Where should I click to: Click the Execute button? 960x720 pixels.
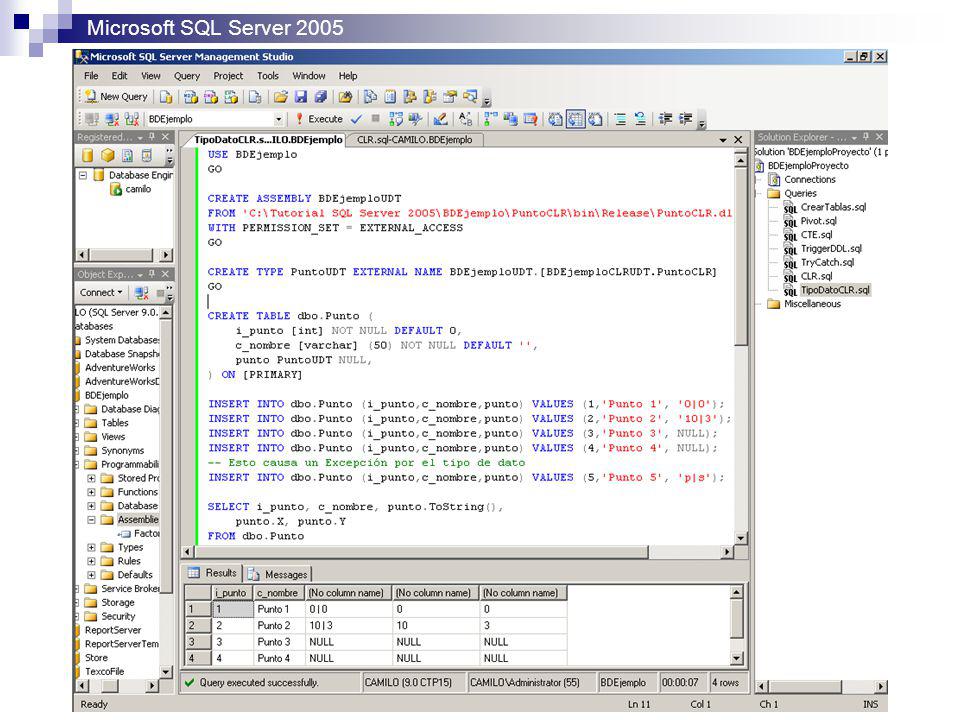pyautogui.click(x=318, y=119)
